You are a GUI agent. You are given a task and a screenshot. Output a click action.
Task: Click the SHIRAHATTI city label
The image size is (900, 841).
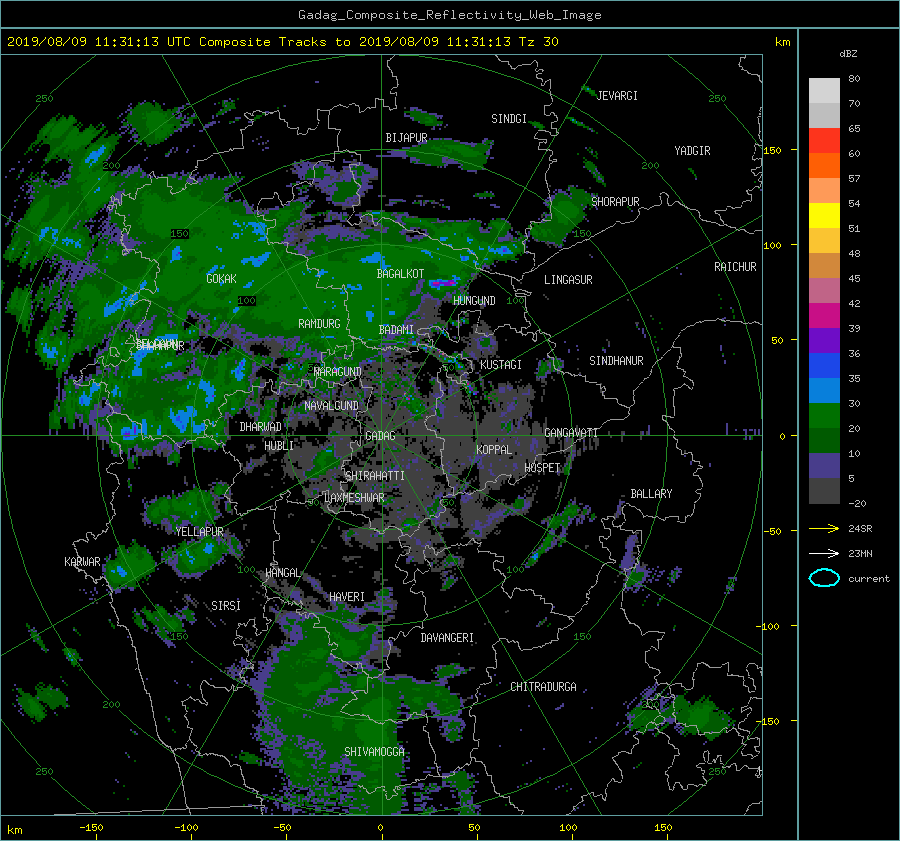pos(375,476)
